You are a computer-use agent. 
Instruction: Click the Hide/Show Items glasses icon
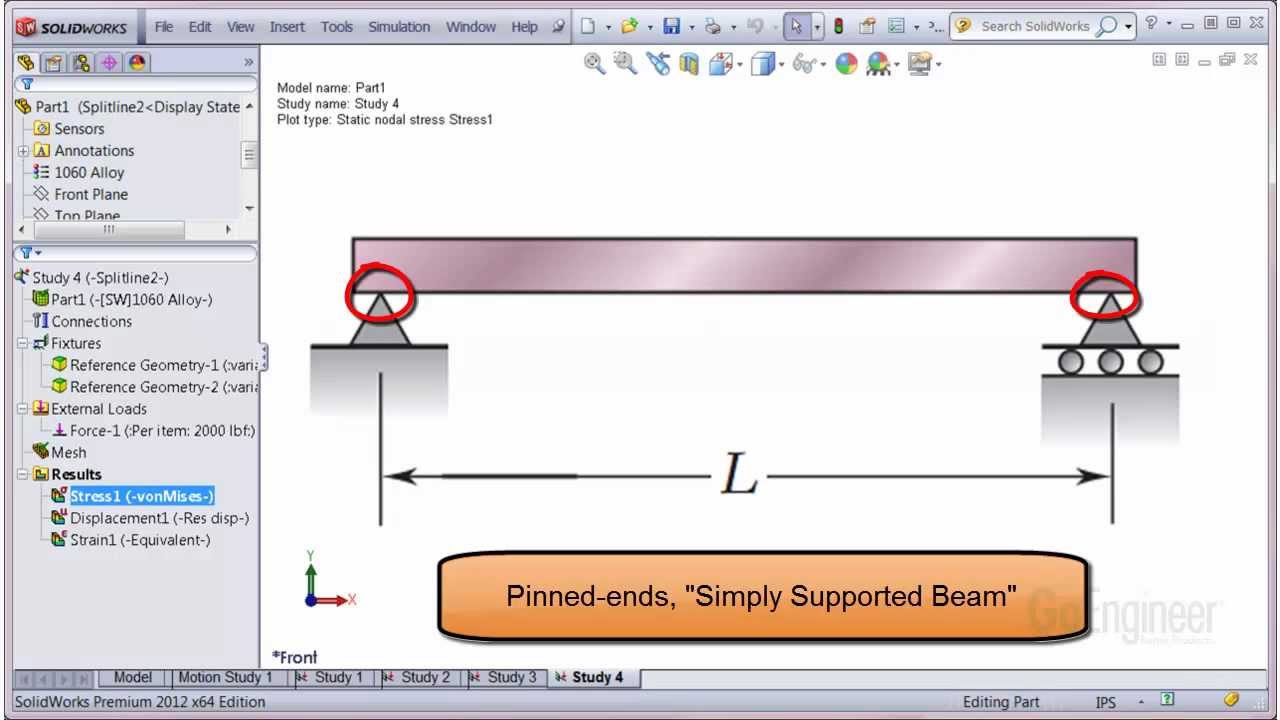[x=804, y=64]
